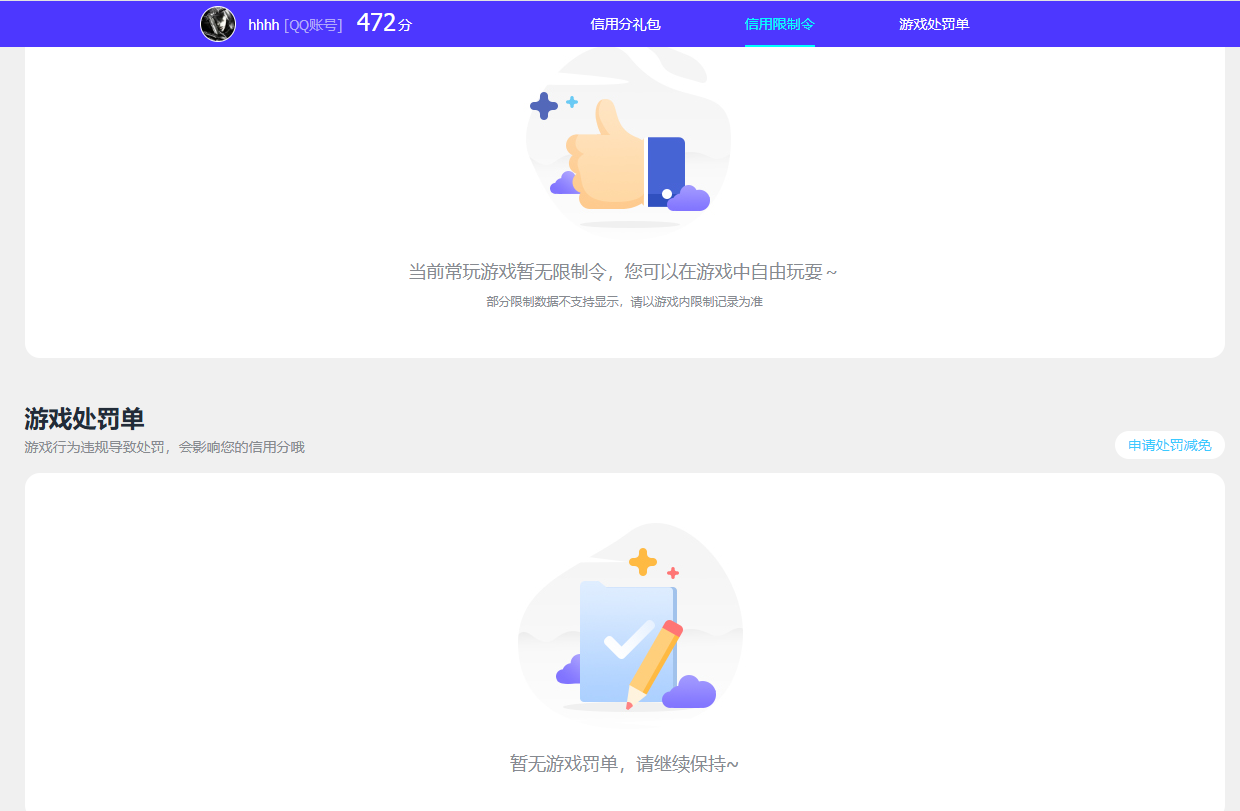1240x811 pixels.
Task: Click the 游戏处罚单 section heading
Action: (x=84, y=419)
